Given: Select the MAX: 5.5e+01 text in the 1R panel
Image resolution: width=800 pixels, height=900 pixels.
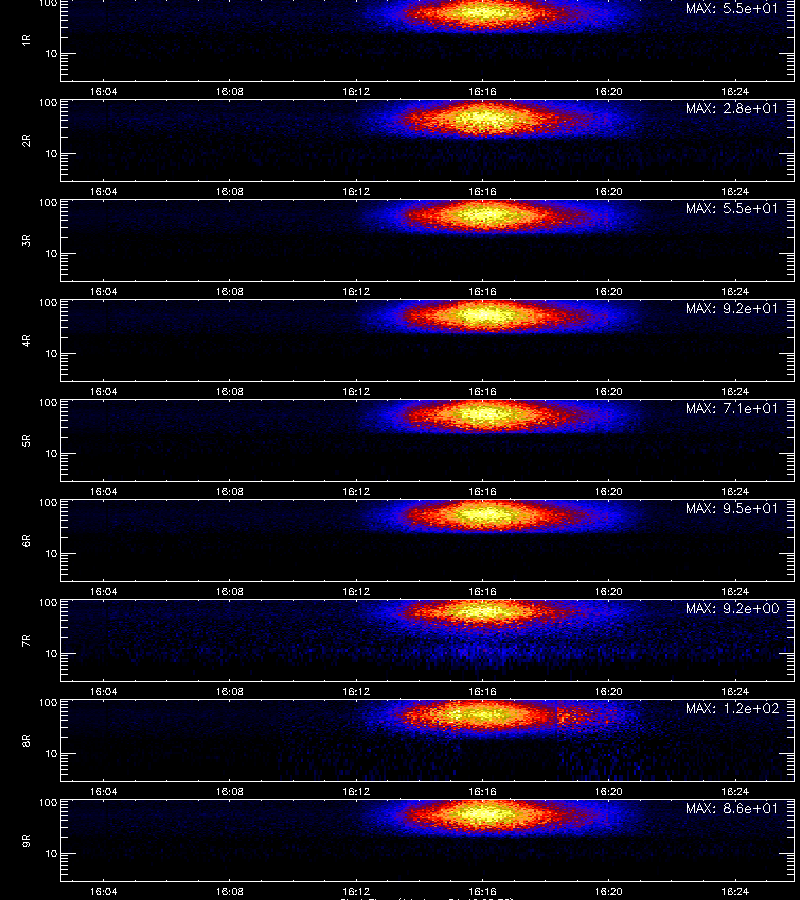Looking at the screenshot, I should point(732,9).
